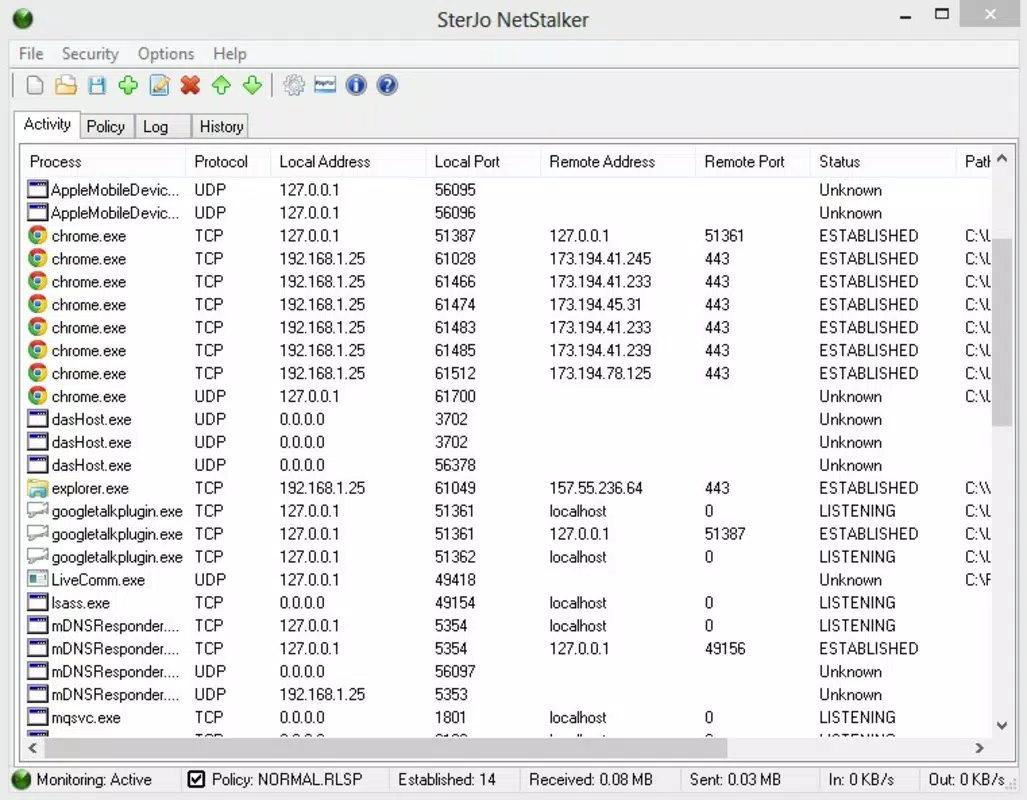
Task: Click local port 49418 cell
Action: point(455,580)
